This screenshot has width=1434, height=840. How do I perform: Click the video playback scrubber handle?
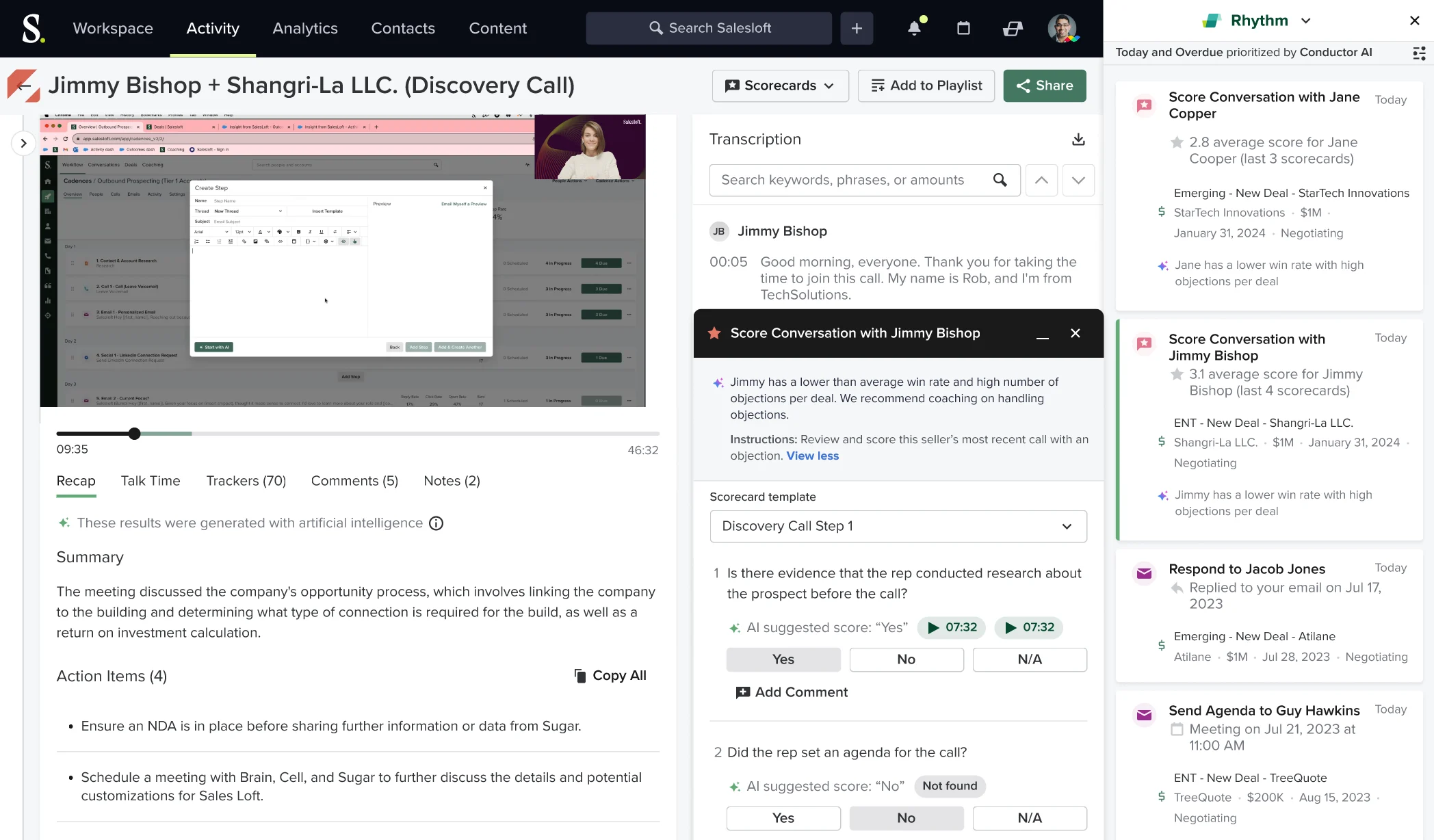135,434
